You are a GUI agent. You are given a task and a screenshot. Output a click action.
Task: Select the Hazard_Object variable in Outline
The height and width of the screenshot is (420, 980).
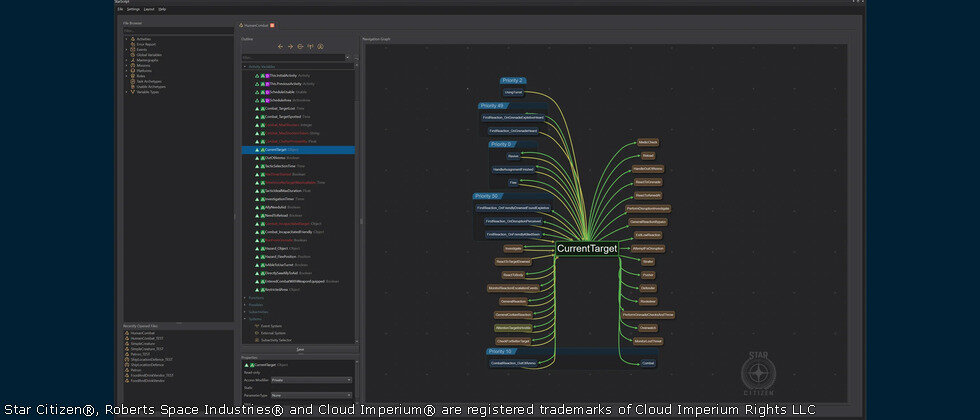pos(298,248)
